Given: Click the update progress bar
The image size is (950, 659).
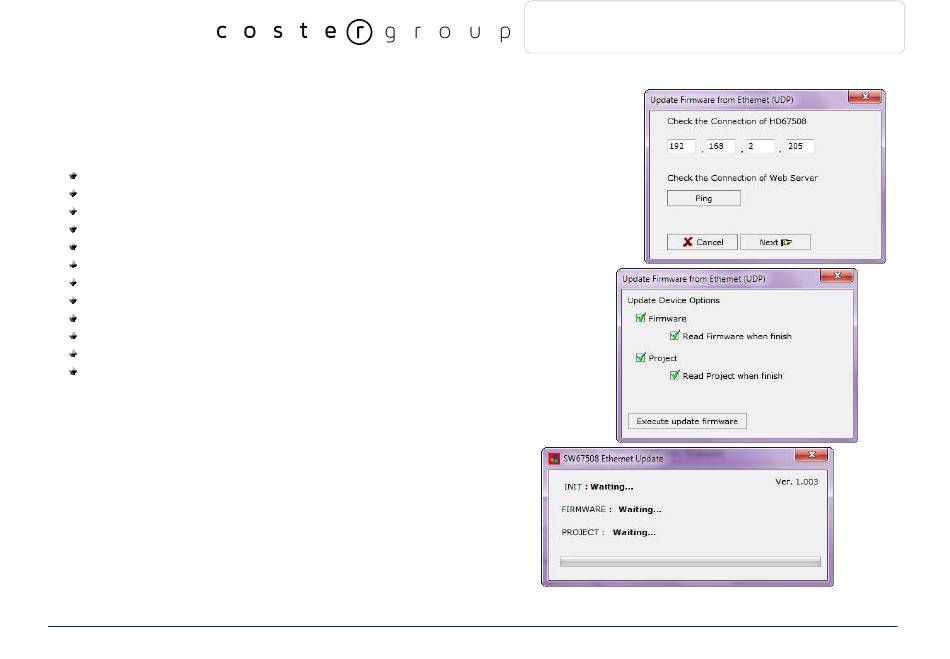Looking at the screenshot, I should [690, 562].
